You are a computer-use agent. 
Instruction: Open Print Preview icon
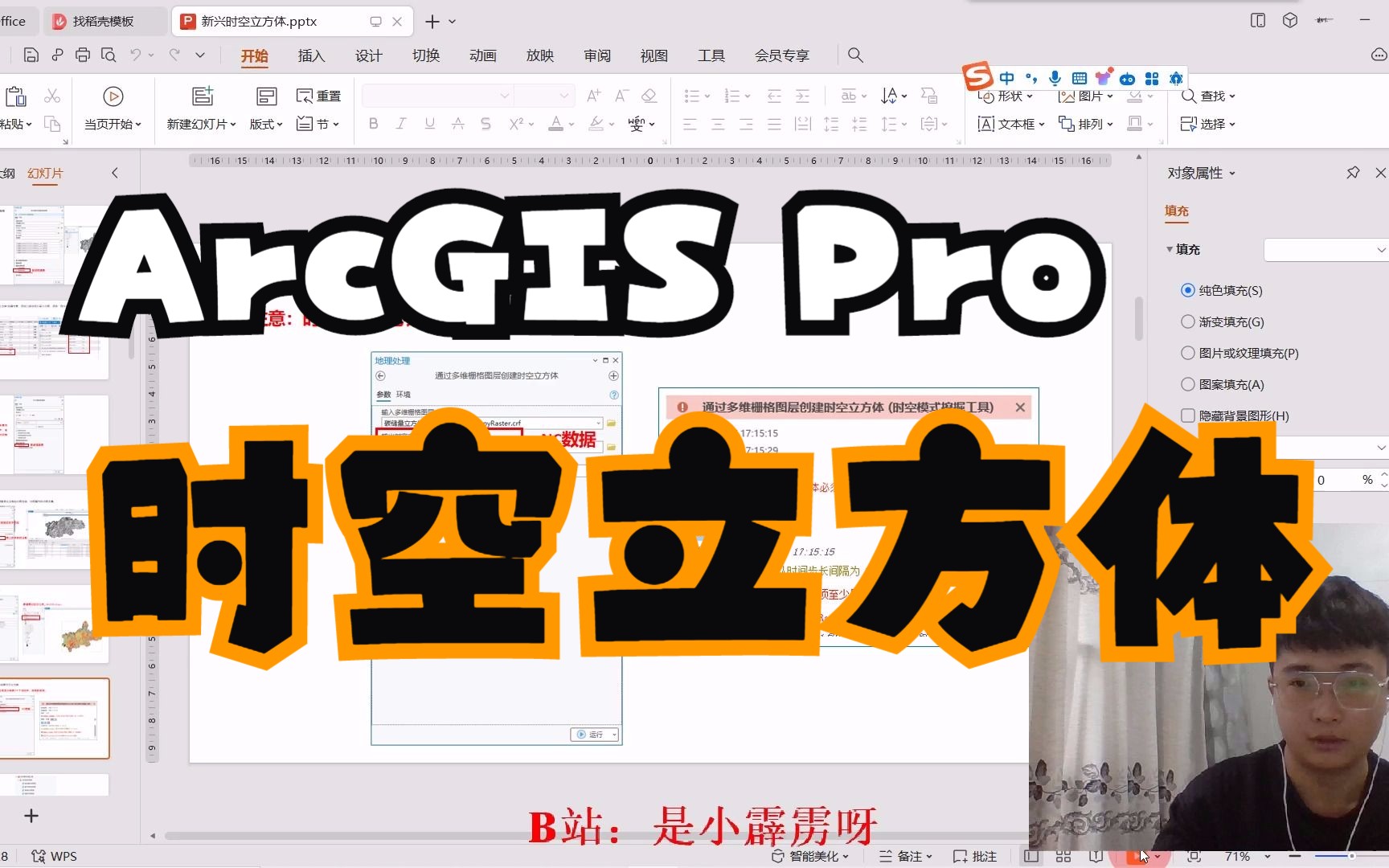point(109,55)
